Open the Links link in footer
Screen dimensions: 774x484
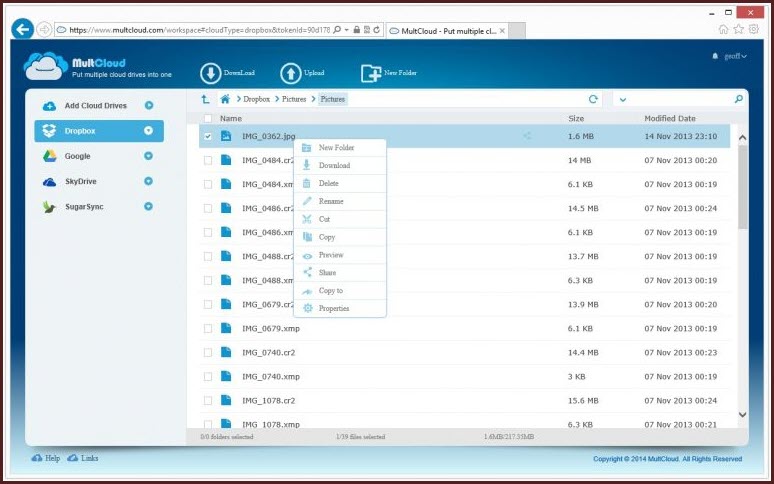pos(83,458)
